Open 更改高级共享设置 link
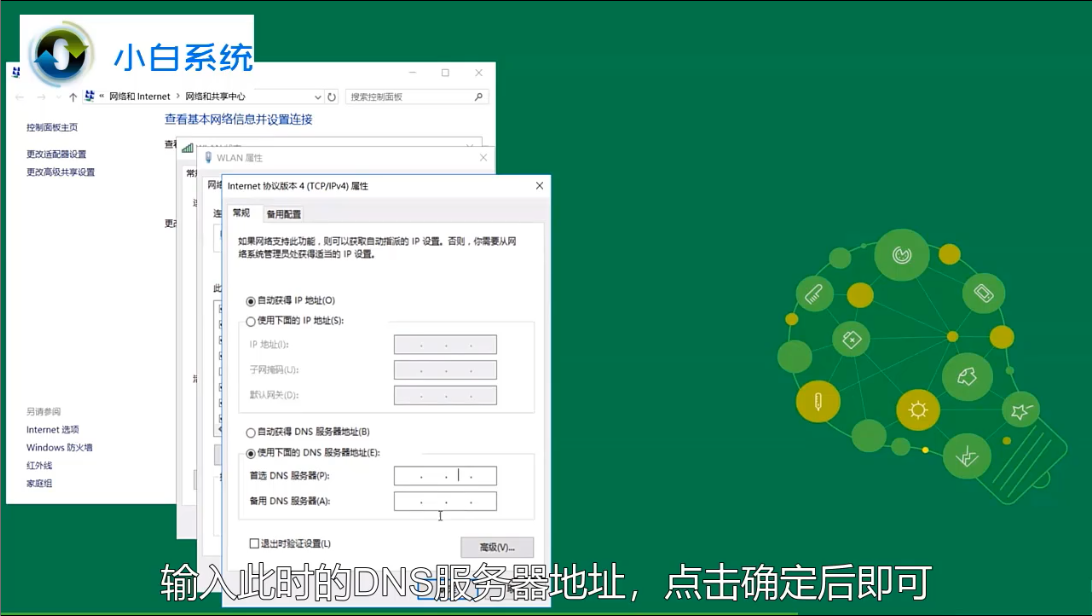The image size is (1092, 616). coord(61,172)
